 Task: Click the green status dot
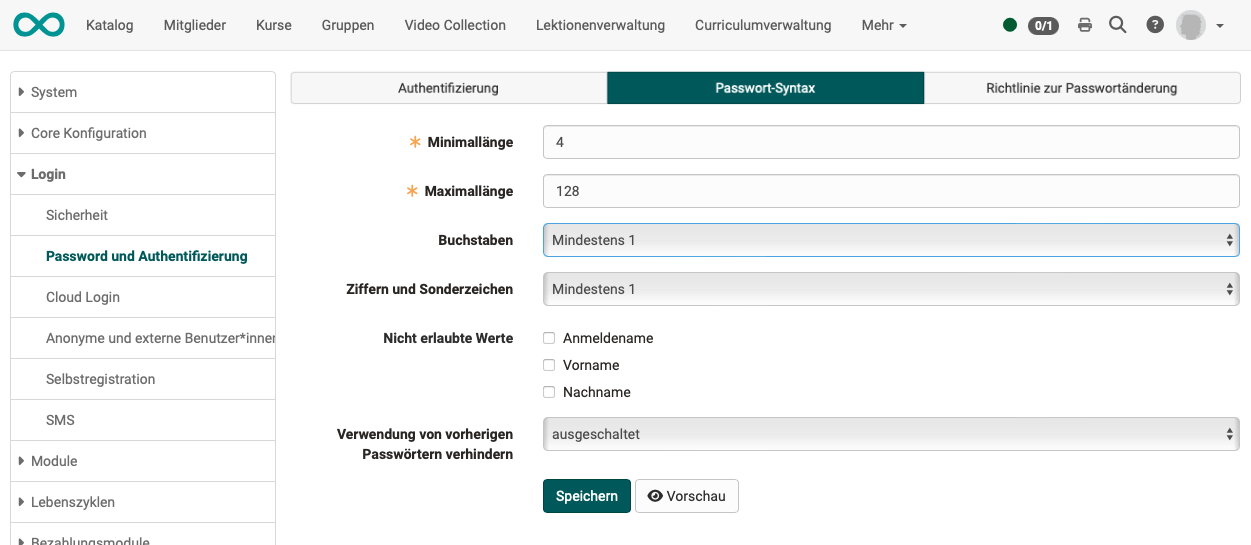[1010, 25]
